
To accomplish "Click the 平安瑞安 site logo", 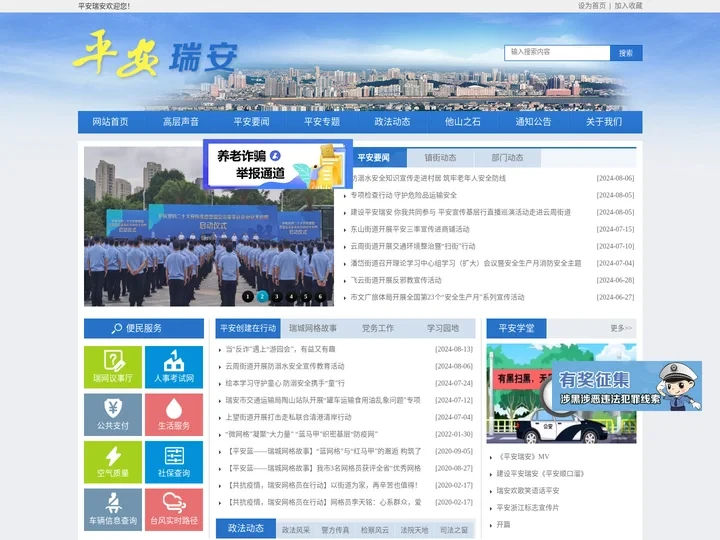I will 155,54.
